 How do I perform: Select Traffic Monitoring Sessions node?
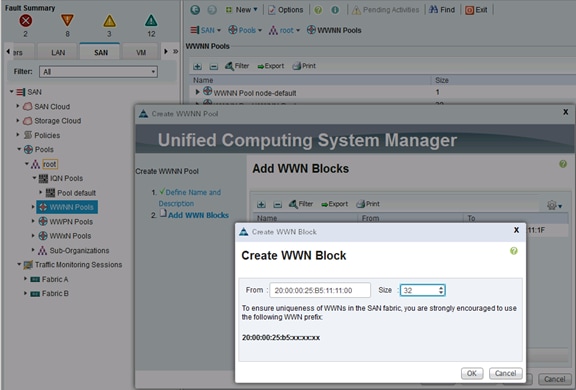pos(78,265)
